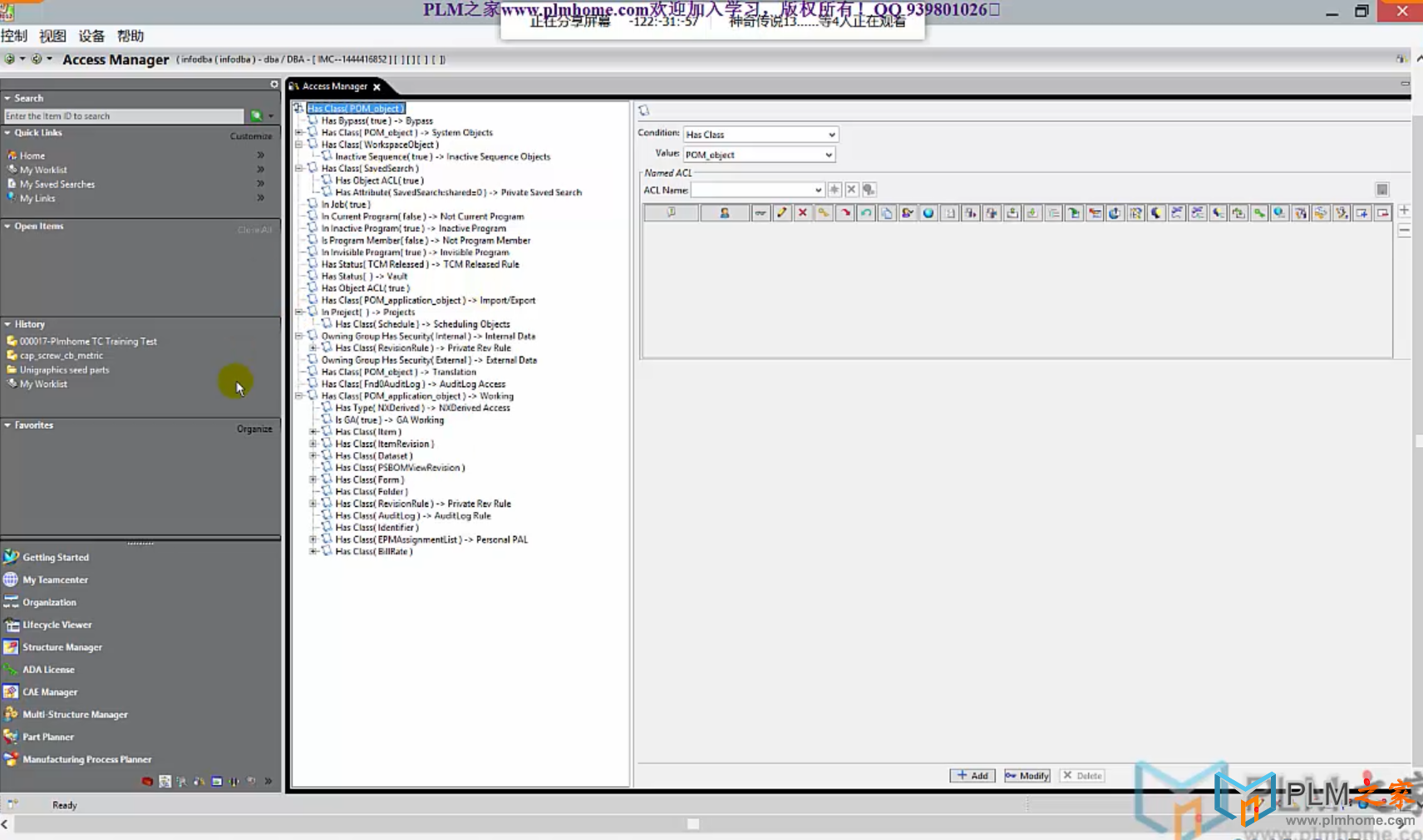This screenshot has height=840, width=1423.
Task: Click the Demote green arrow column icon
Action: point(865,214)
